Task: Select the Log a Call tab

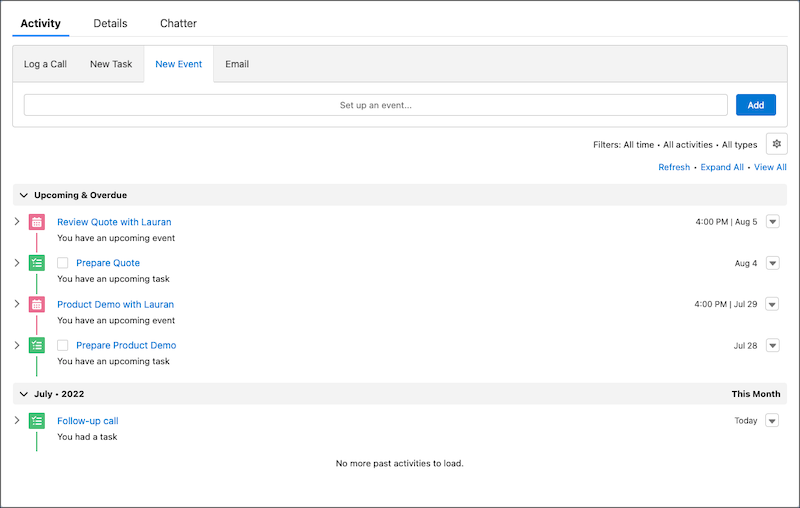Action: click(x=45, y=64)
